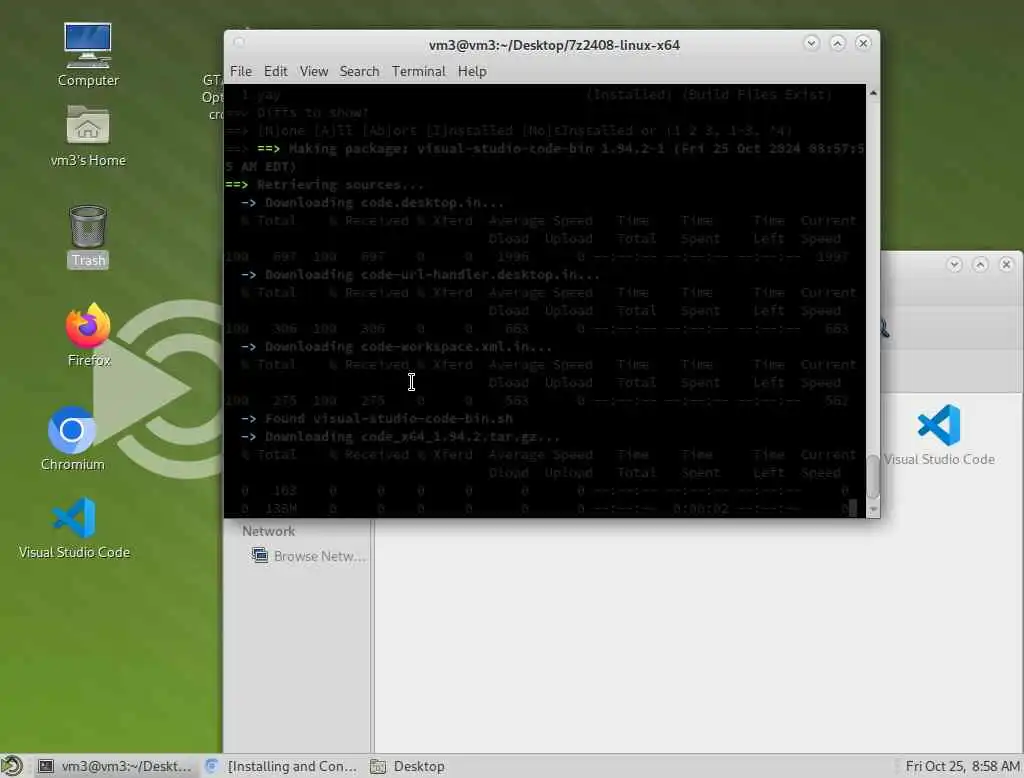This screenshot has width=1024, height=778.
Task: Close the terminal window
Action: click(863, 43)
